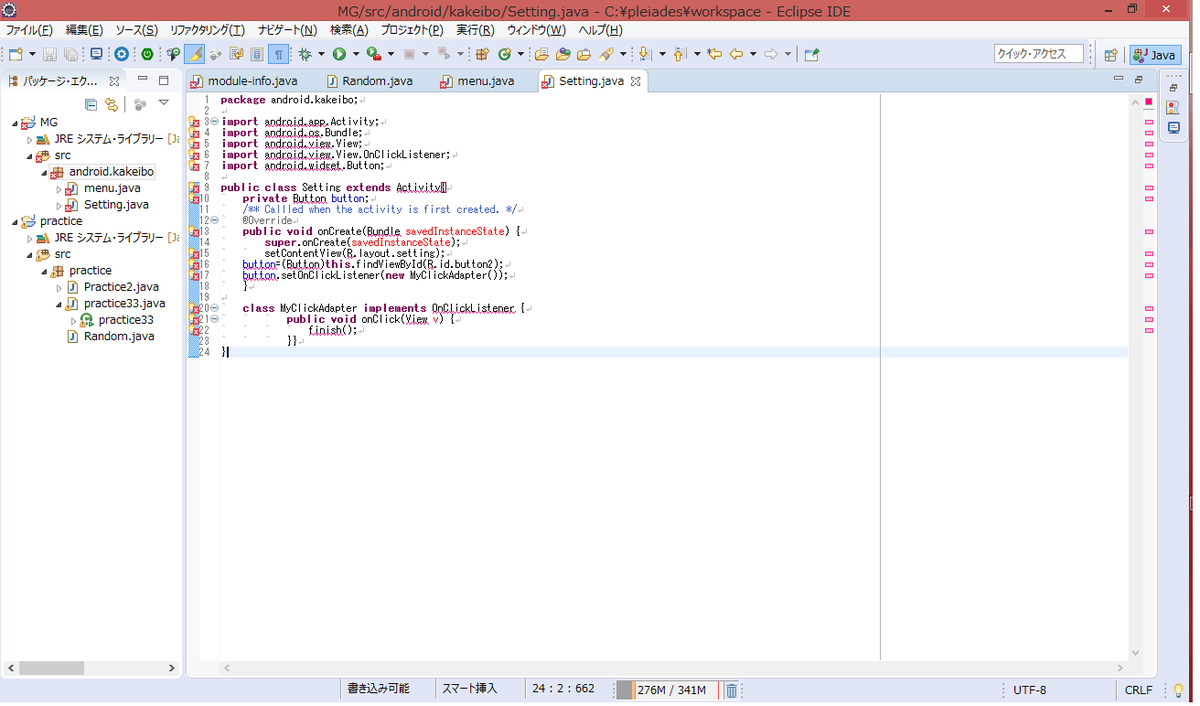Open the ファイル(F) menu

(x=29, y=30)
